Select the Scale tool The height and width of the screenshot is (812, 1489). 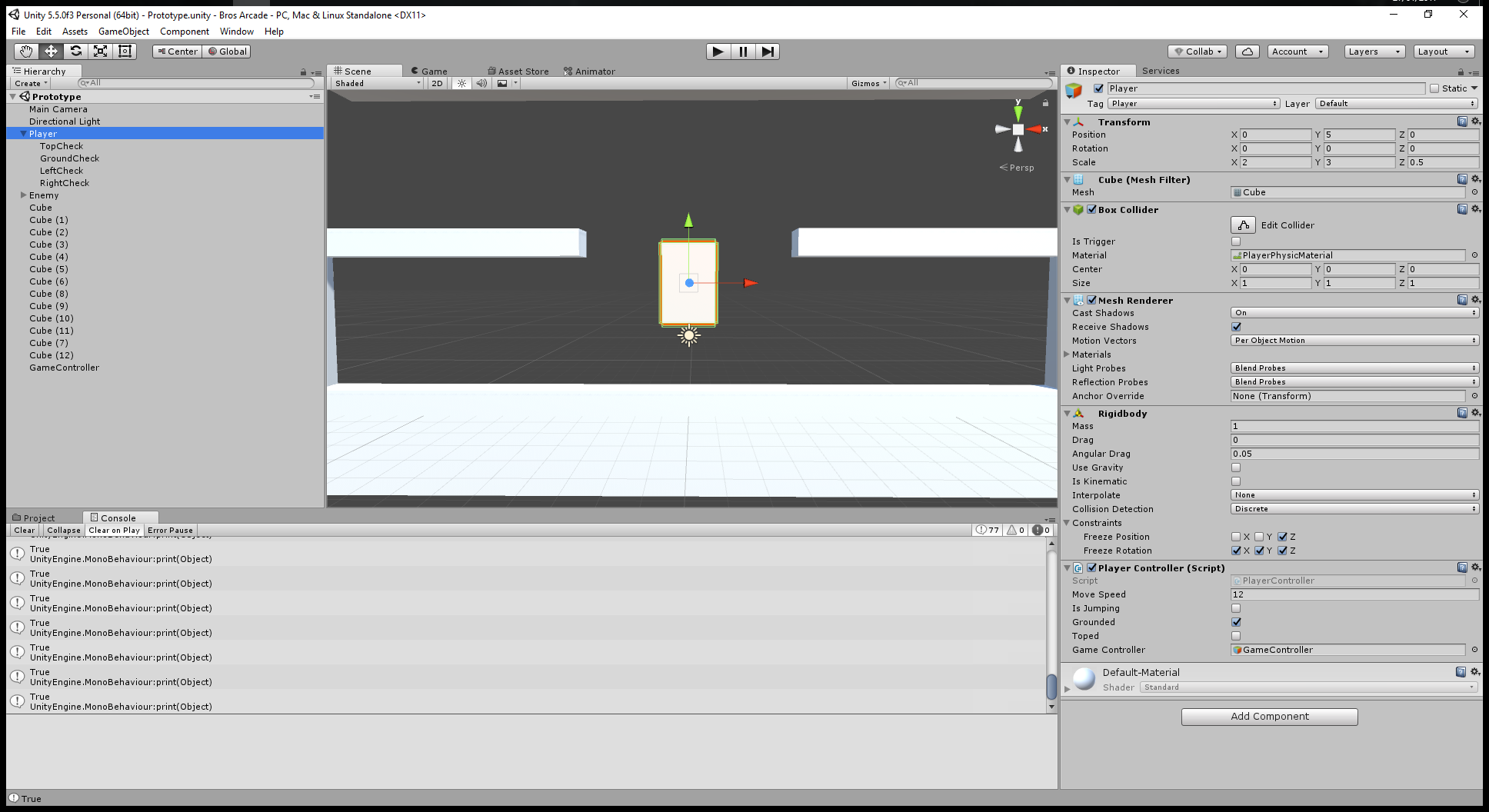(x=100, y=52)
